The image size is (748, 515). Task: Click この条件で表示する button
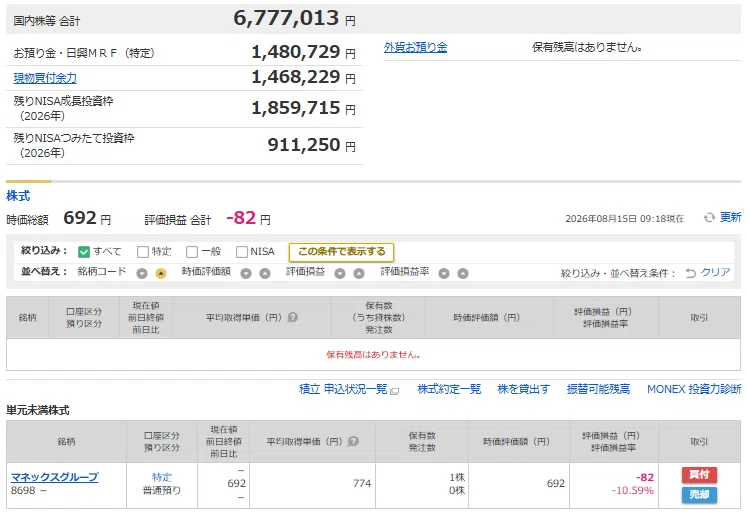[x=341, y=252]
